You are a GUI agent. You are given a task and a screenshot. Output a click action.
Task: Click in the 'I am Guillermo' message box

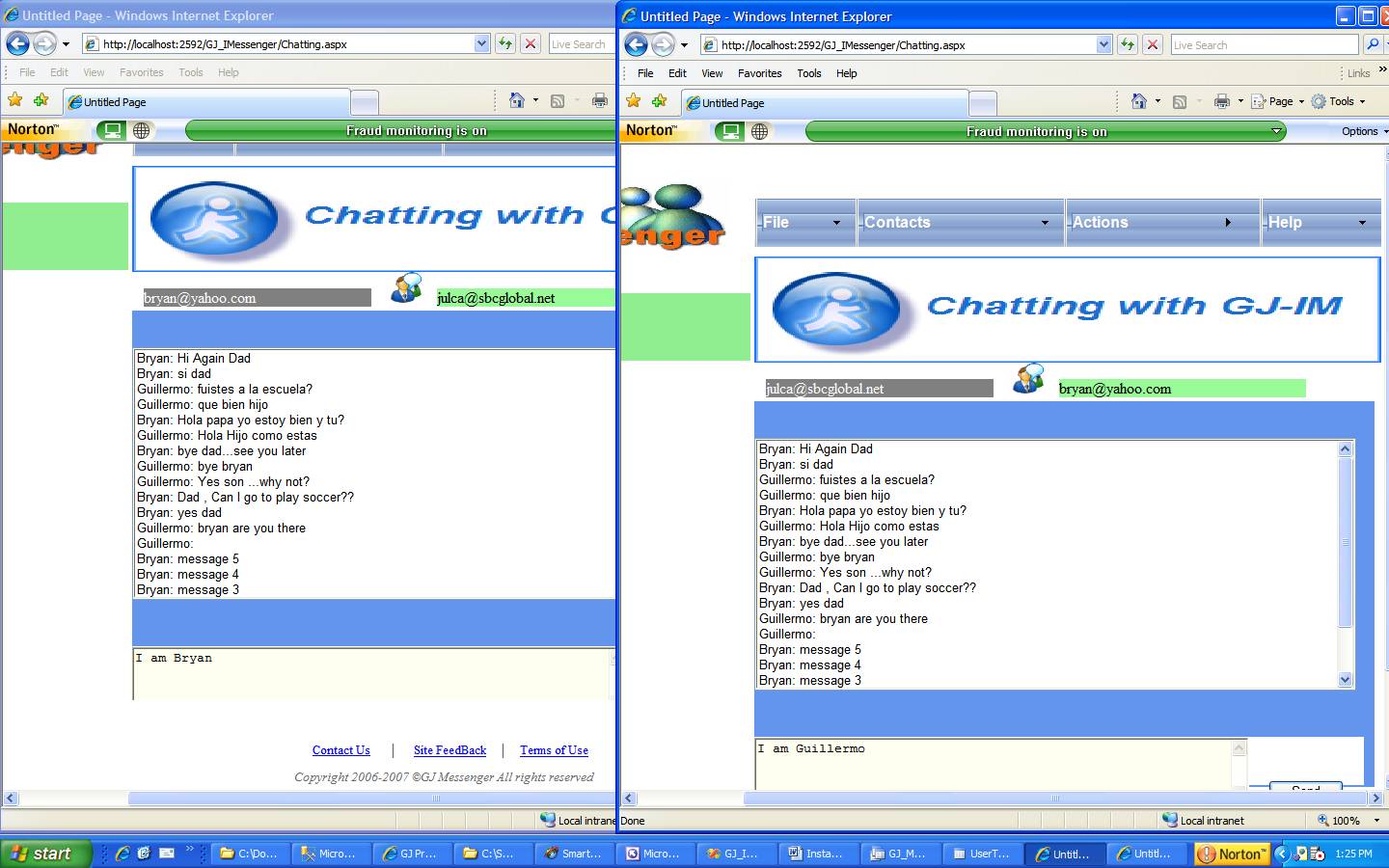point(994,762)
